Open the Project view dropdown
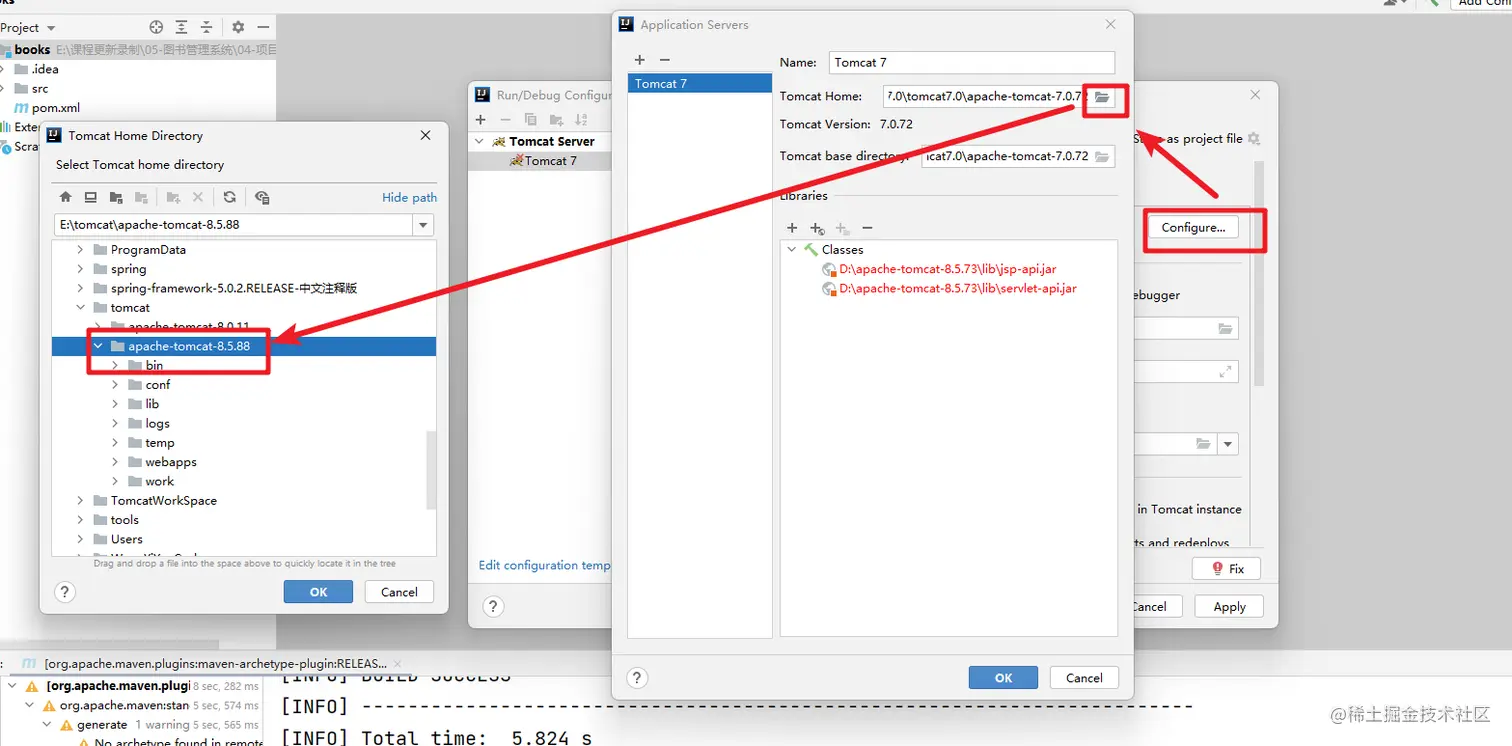 pyautogui.click(x=27, y=27)
